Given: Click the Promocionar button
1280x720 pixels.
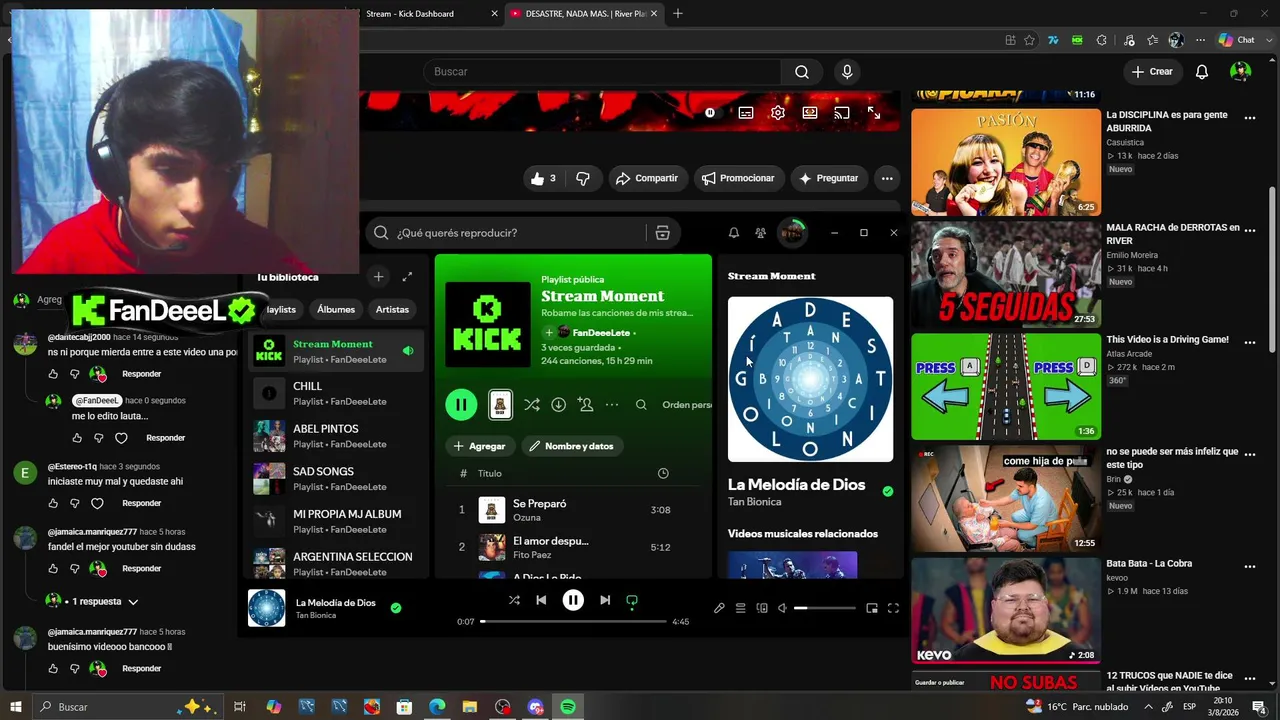Looking at the screenshot, I should 738,178.
